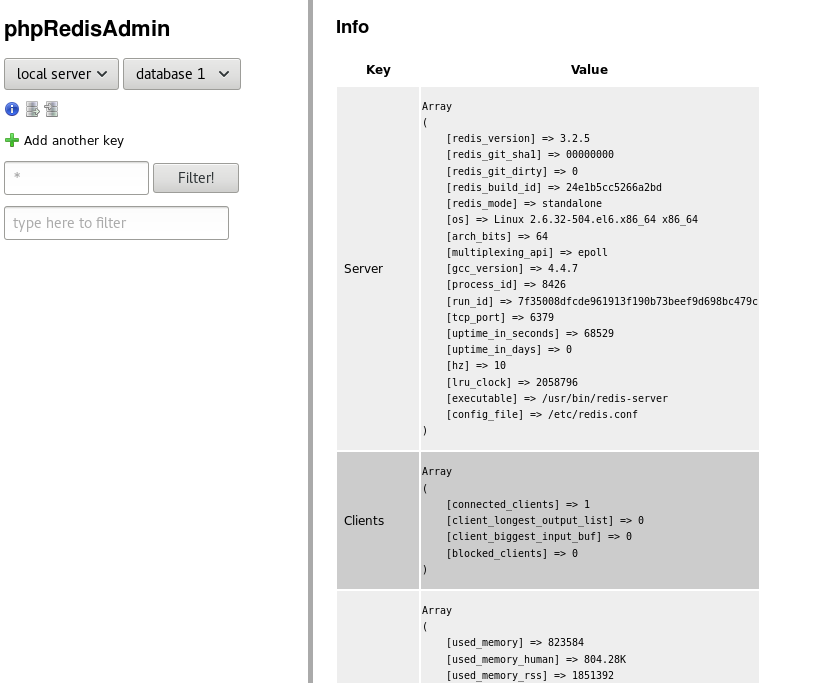Click the Info heading

(x=352, y=27)
